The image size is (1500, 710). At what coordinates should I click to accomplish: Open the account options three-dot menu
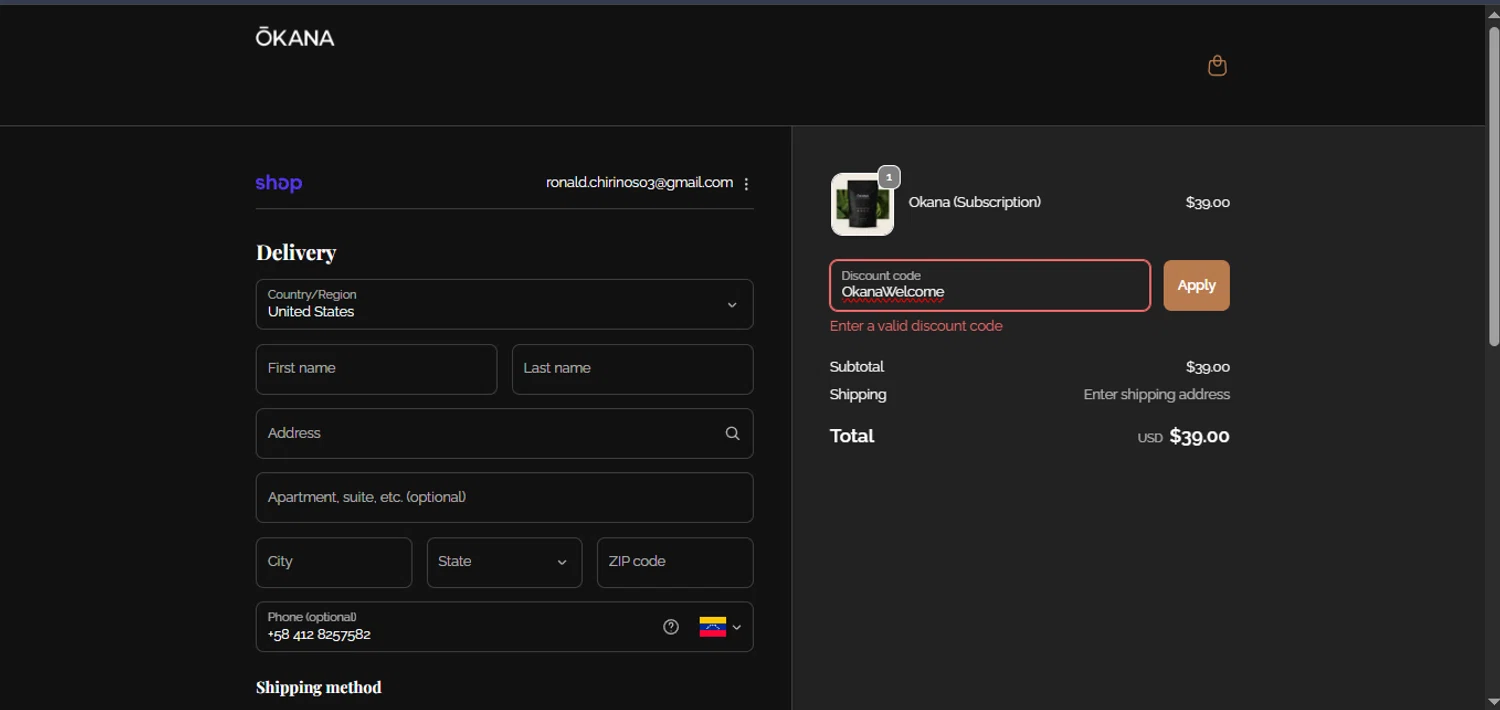746,184
